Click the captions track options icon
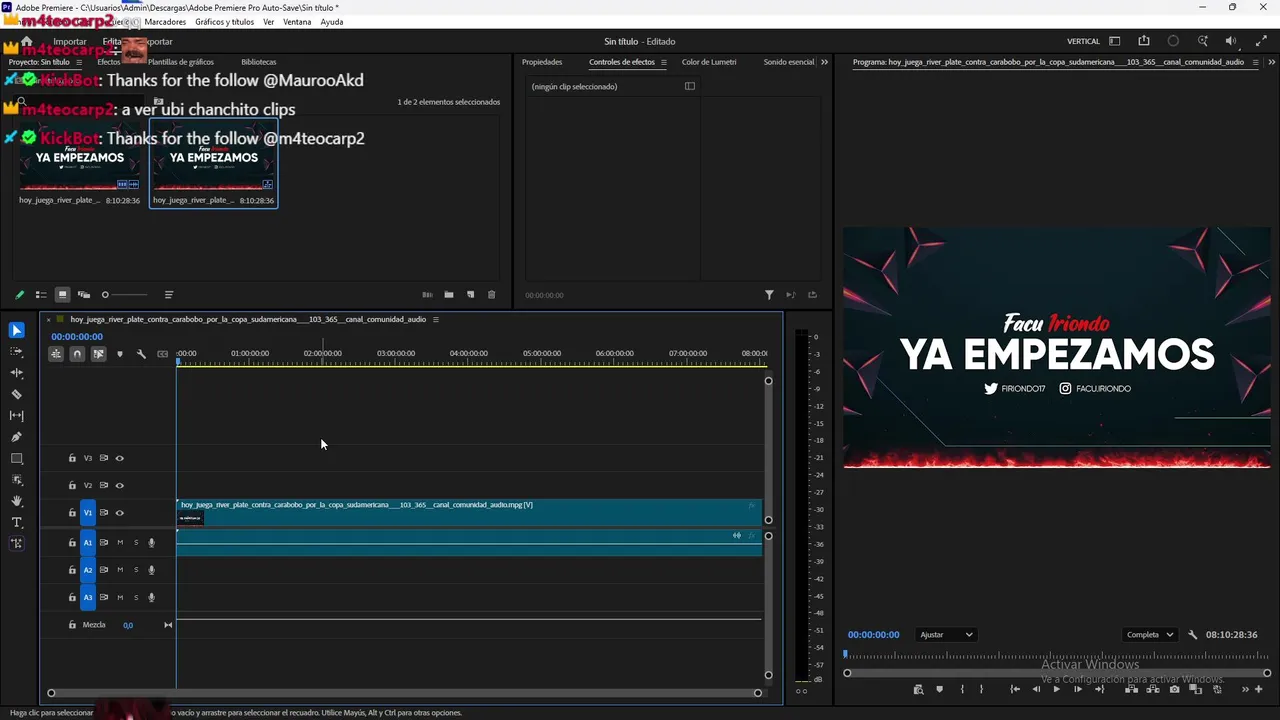 162,354
